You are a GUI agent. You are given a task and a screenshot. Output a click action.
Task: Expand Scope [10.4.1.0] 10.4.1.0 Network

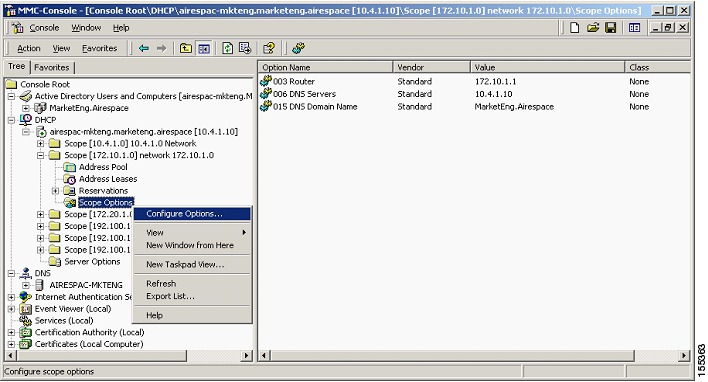(41, 144)
